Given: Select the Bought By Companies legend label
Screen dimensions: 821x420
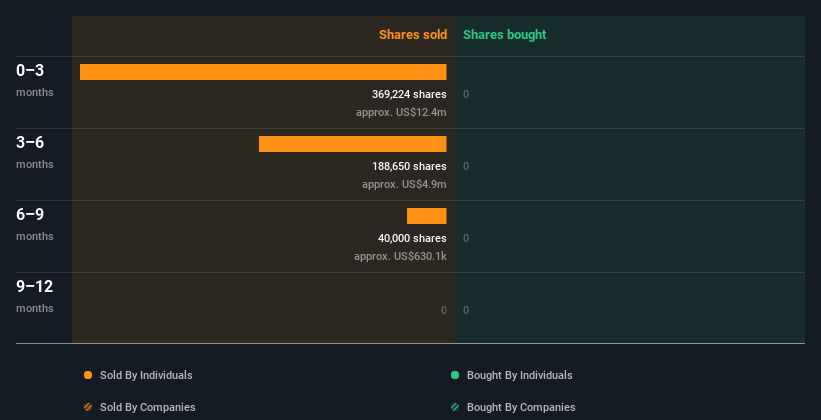Looking at the screenshot, I should pyautogui.click(x=521, y=407).
